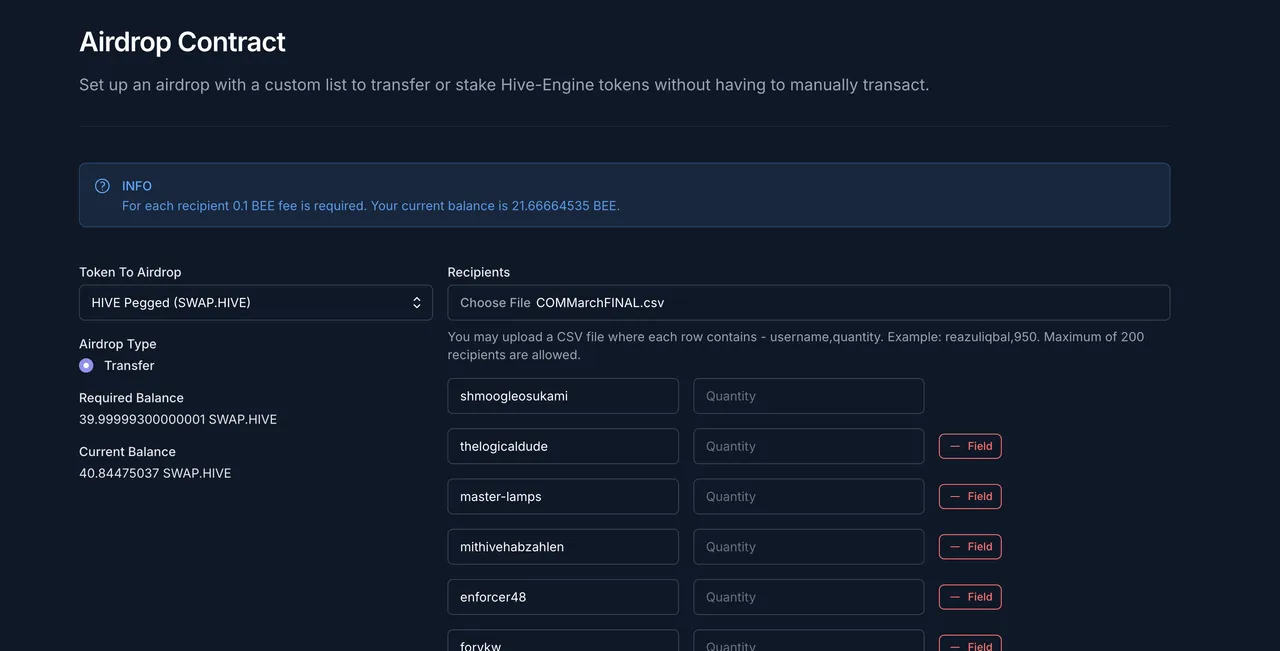Click Quantity field for mithivehabzahlen
Screen dimensions: 1280x651
[809, 547]
